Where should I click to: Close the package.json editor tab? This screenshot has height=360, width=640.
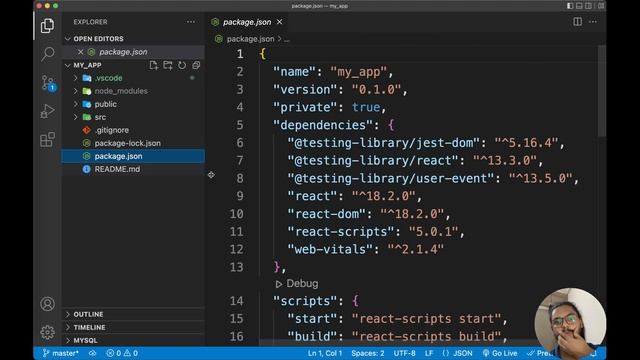[280, 22]
